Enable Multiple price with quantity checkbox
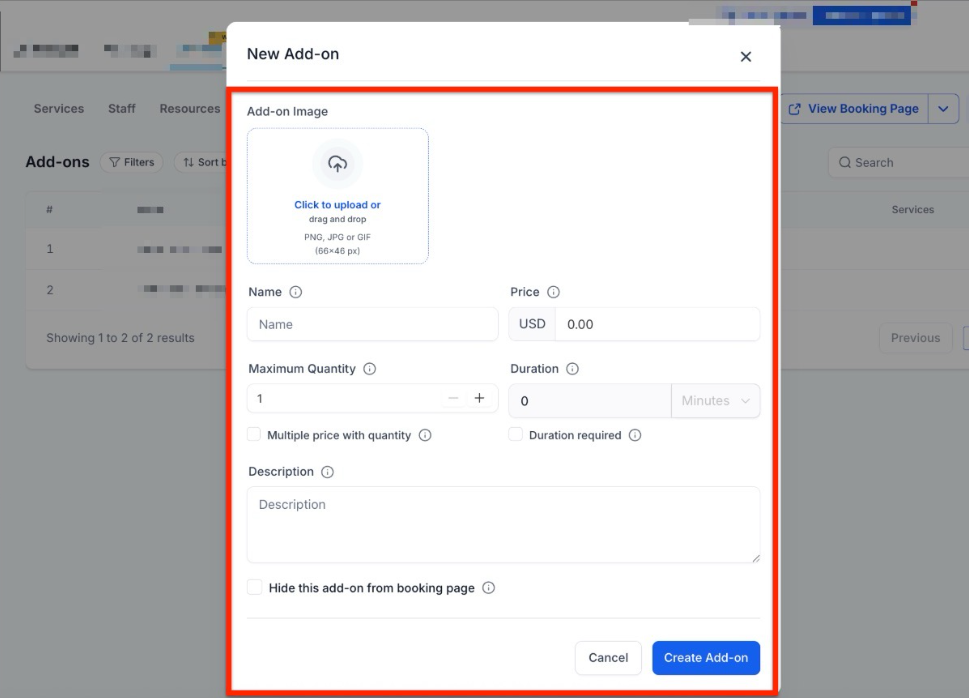970x698 pixels. [255, 435]
